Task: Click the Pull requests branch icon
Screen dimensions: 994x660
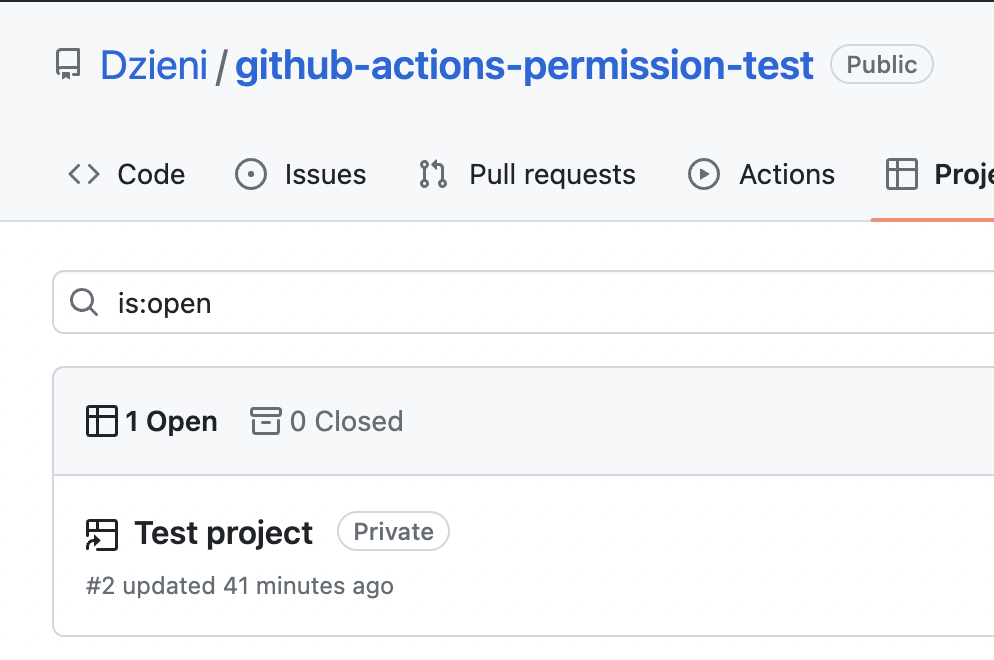Action: click(434, 174)
